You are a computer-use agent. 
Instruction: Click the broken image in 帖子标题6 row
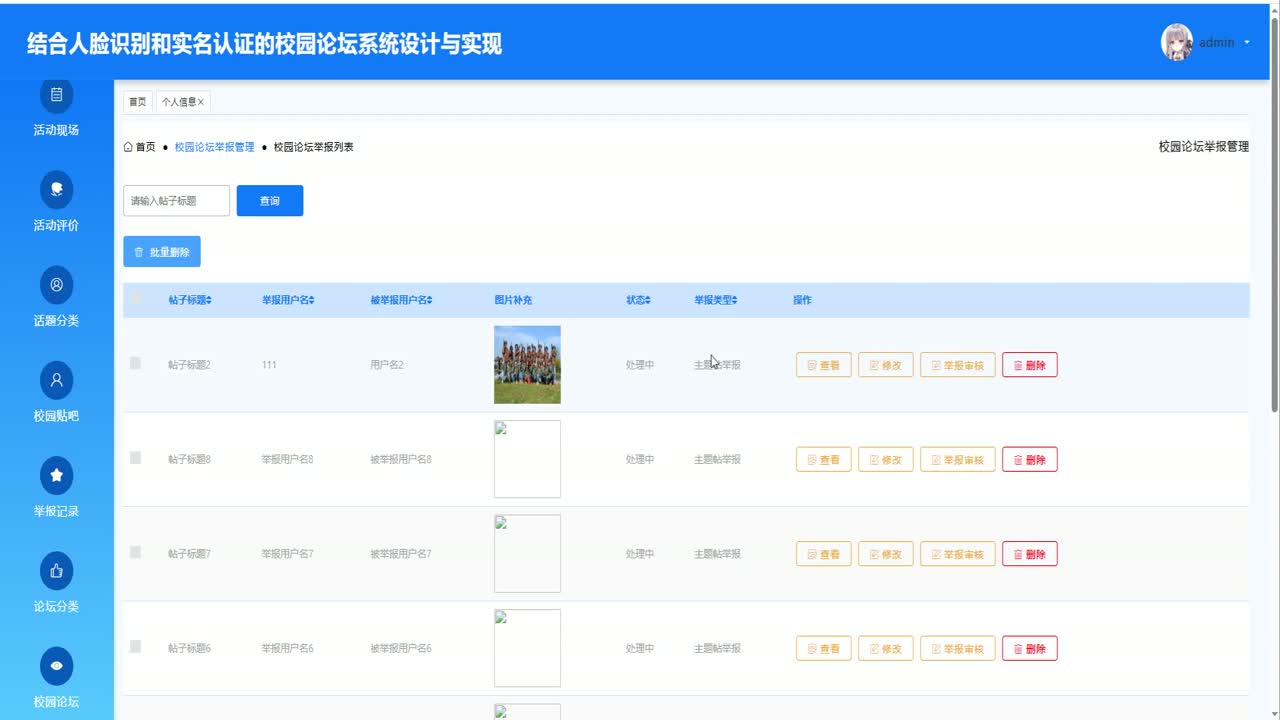(527, 648)
